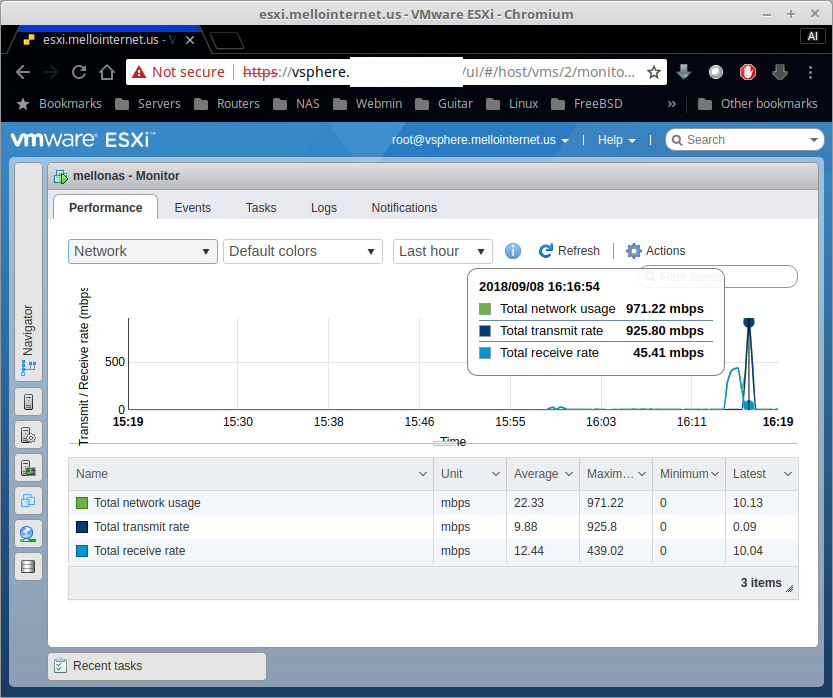Click the Total transmit rate color swatch
Image resolution: width=833 pixels, height=698 pixels.
(82, 527)
